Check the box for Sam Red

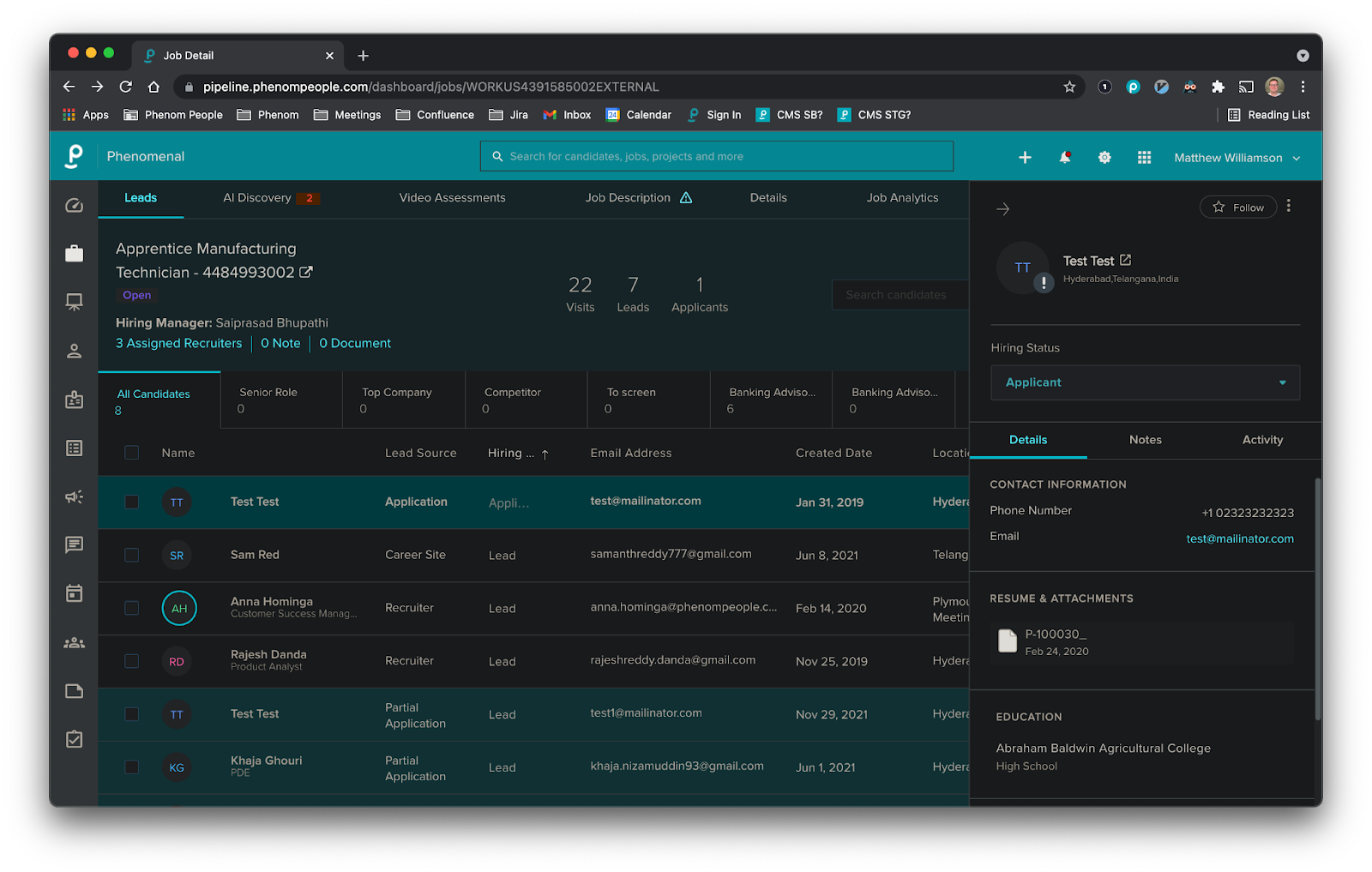pyautogui.click(x=131, y=555)
